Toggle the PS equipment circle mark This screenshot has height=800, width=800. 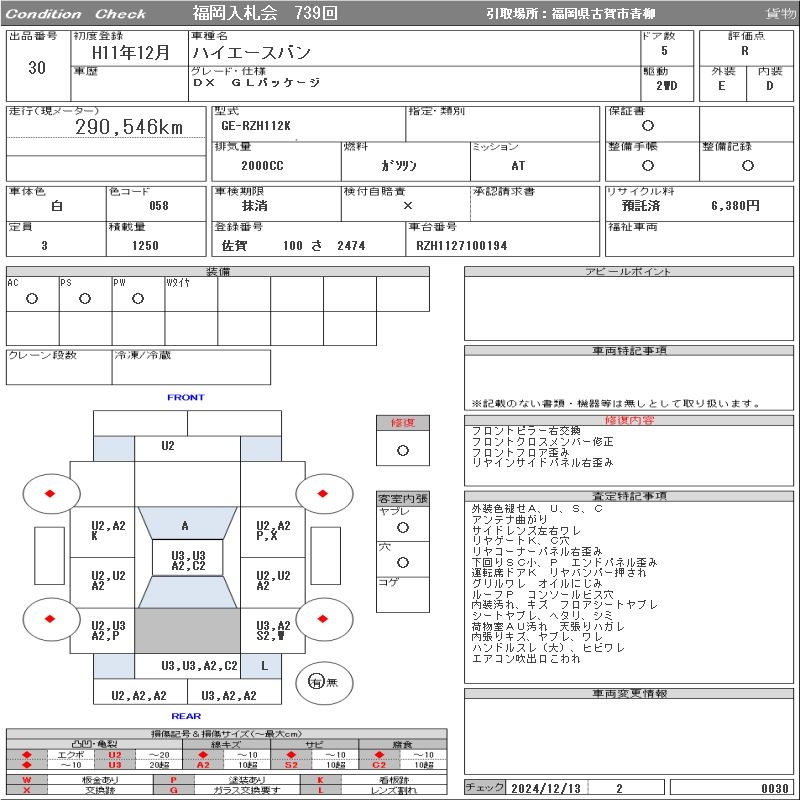coord(85,298)
